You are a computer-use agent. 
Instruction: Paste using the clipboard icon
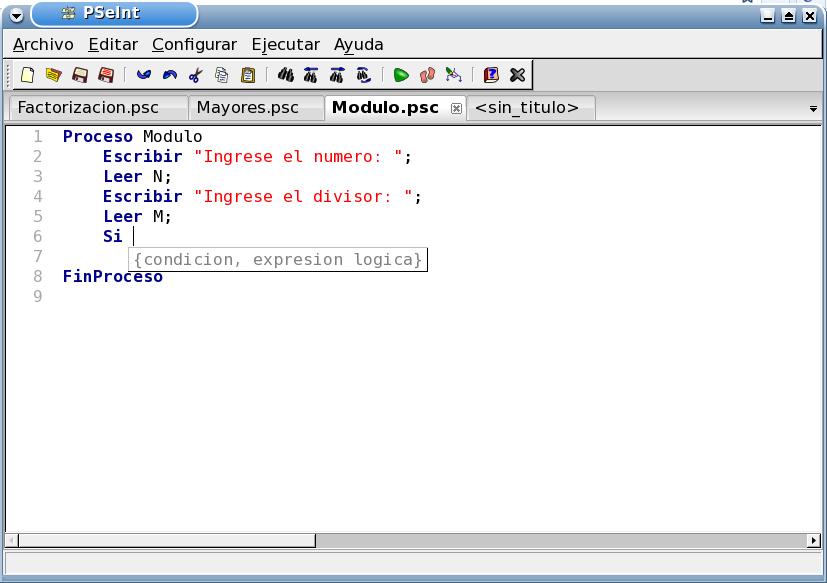click(248, 75)
